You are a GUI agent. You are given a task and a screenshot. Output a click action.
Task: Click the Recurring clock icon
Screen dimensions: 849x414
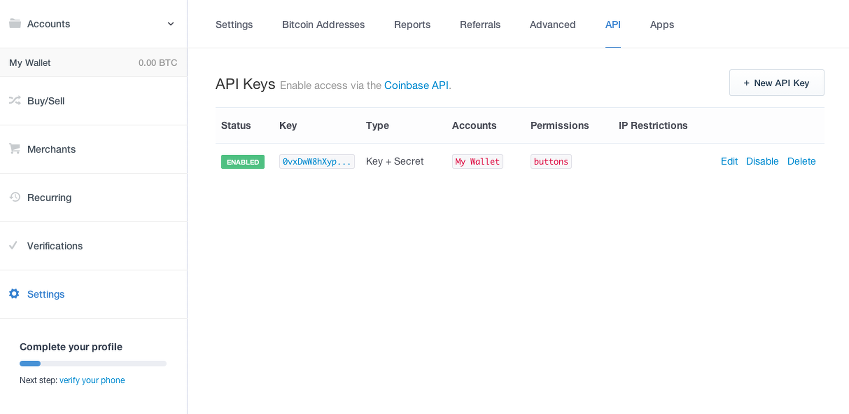click(x=15, y=197)
